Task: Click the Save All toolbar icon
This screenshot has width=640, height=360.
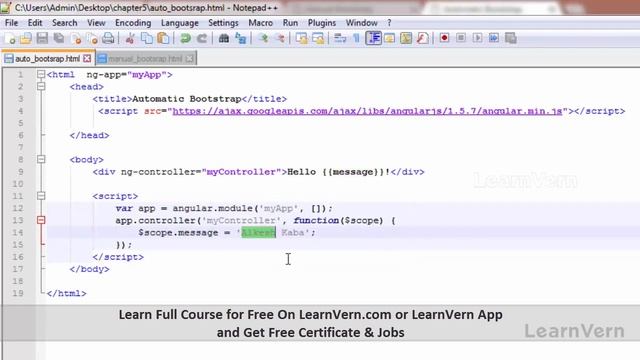Action: [x=59, y=38]
